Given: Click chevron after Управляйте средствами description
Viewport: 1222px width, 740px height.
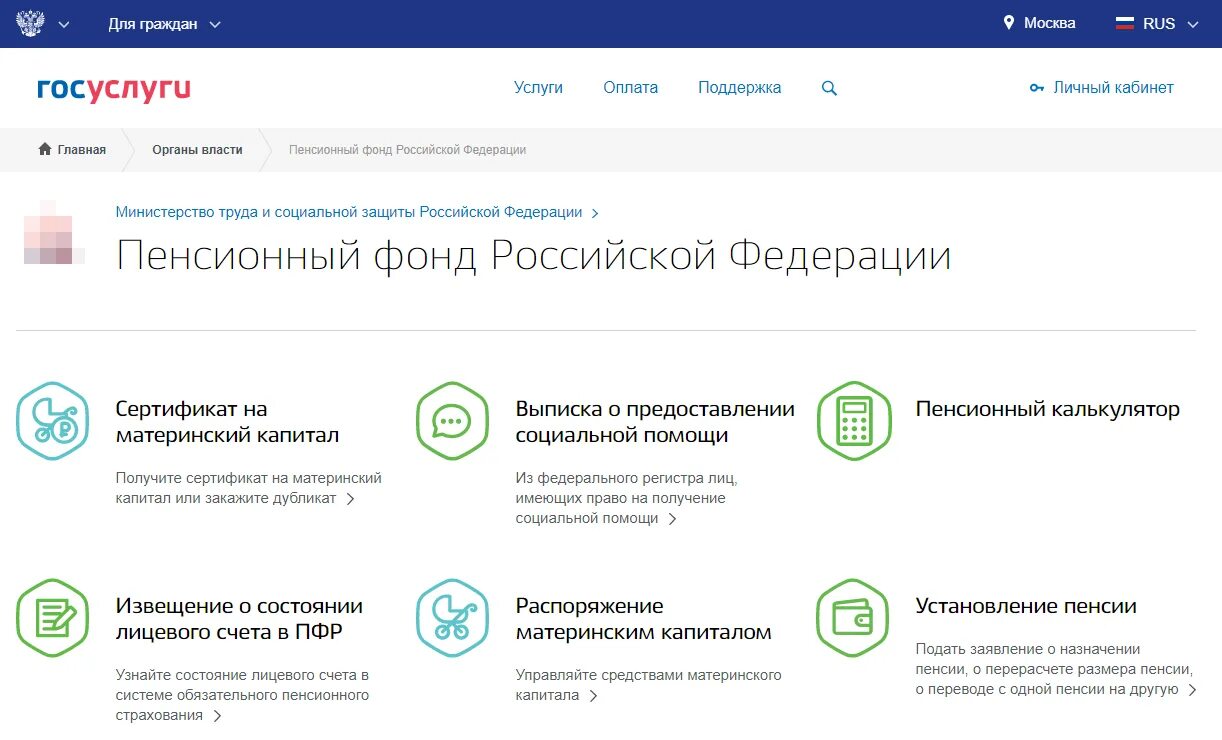Looking at the screenshot, I should tap(593, 696).
